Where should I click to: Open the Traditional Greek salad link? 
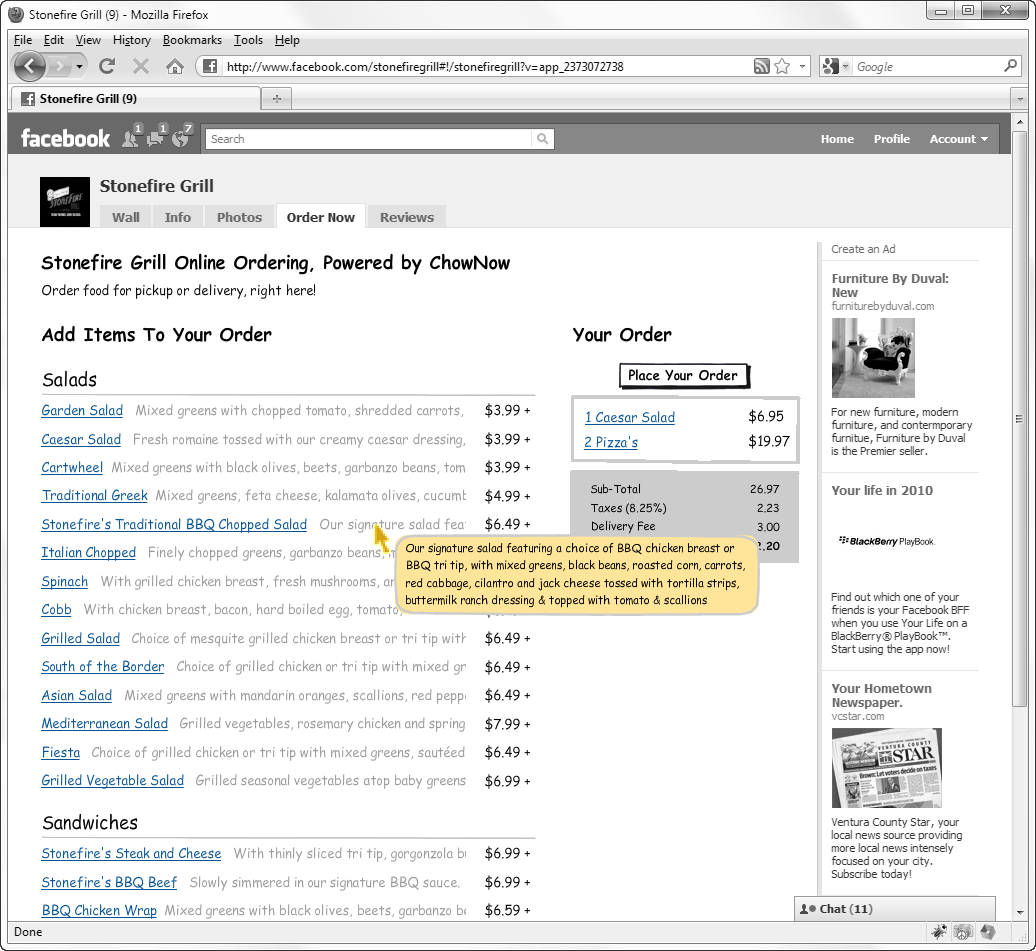(94, 496)
